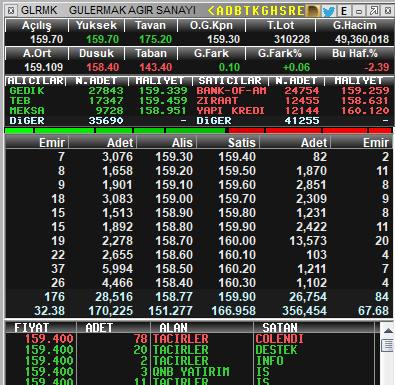The width and height of the screenshot is (395, 385).
Task: Click the COLENDI seller in trades
Action: pos(279,339)
